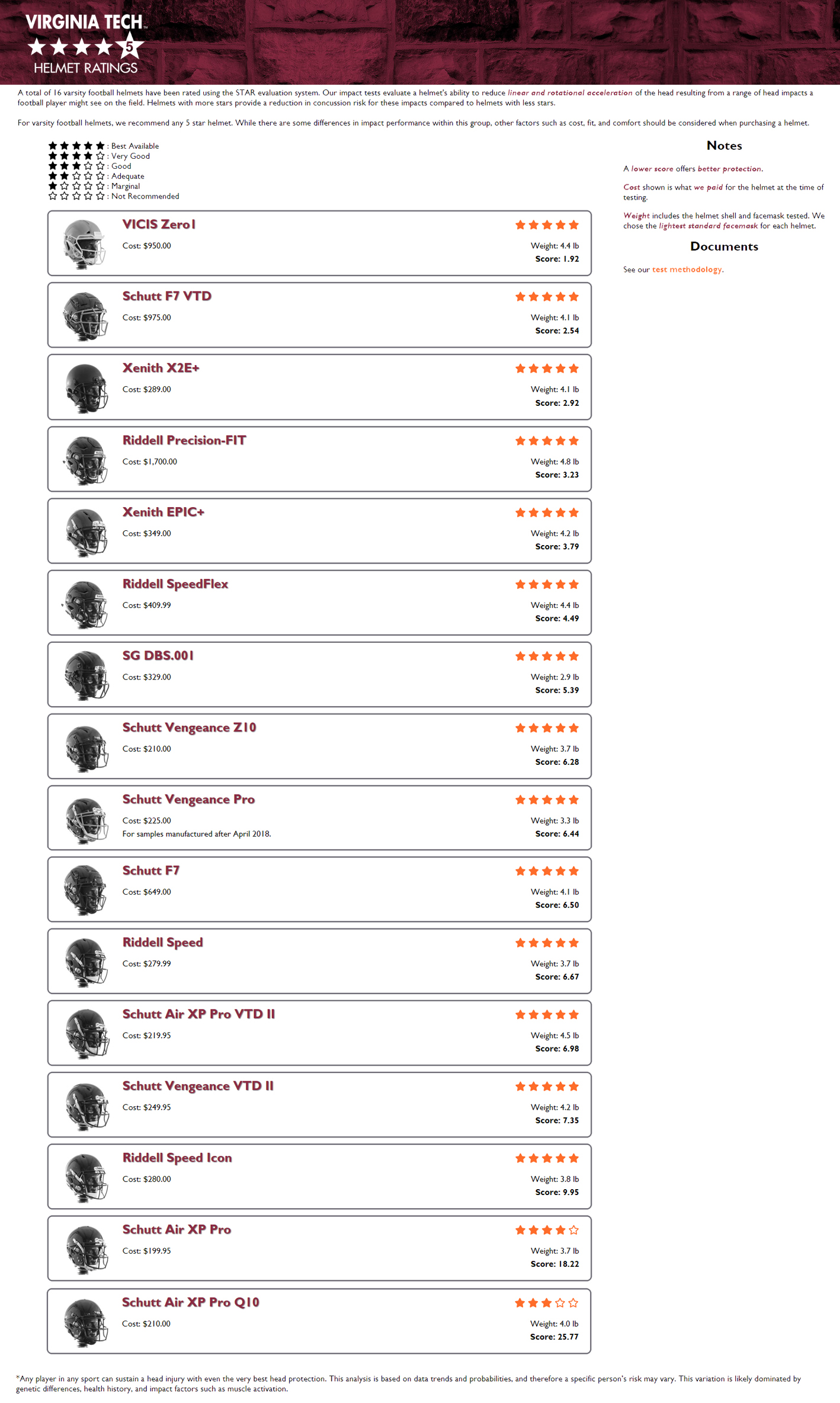
Task: Open the Schutt Vengeance Z10 title link
Action: pyautogui.click(x=189, y=728)
